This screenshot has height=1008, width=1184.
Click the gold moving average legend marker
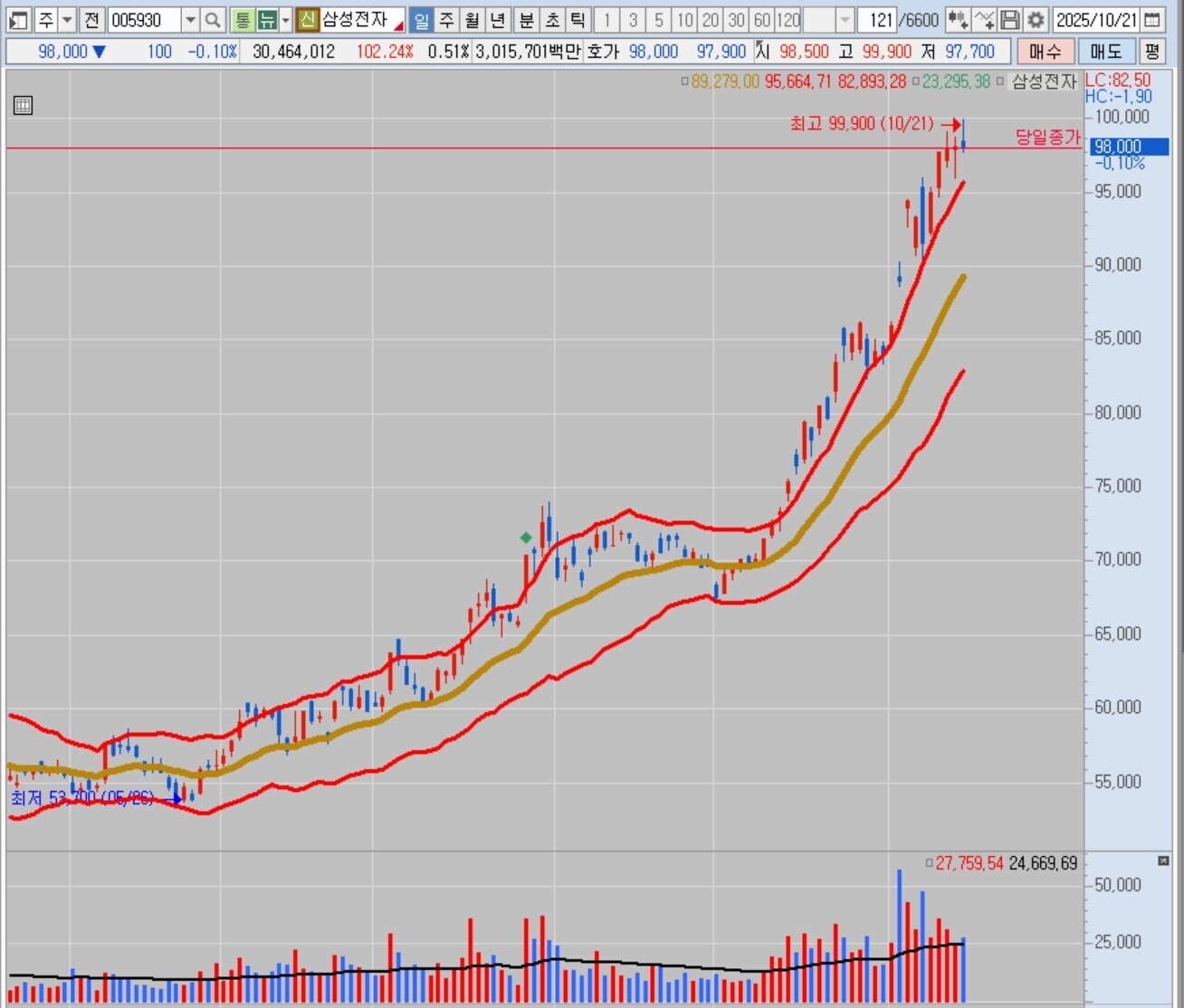pos(685,81)
